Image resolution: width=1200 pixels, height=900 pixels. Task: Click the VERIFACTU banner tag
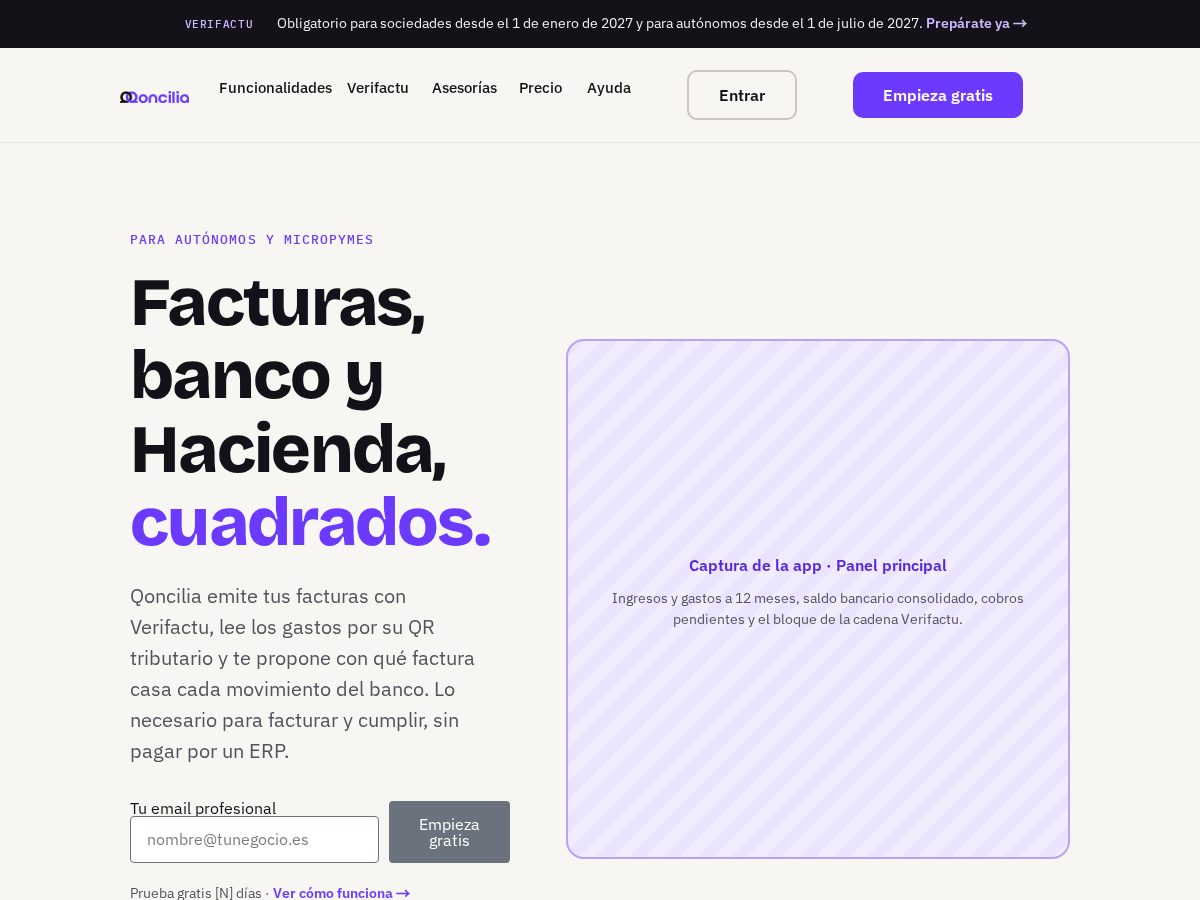219,24
